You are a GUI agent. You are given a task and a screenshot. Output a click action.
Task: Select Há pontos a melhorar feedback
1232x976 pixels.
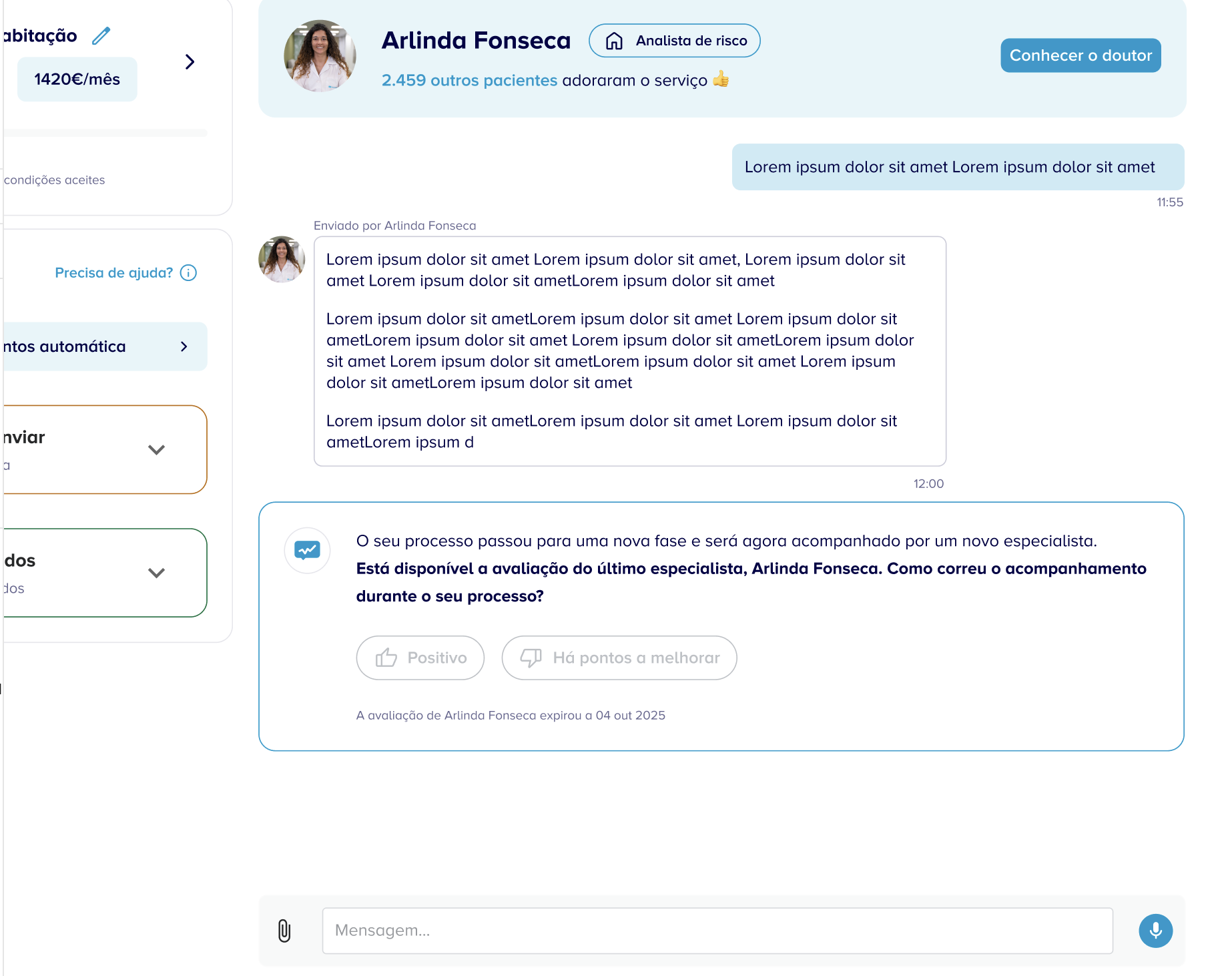[619, 658]
